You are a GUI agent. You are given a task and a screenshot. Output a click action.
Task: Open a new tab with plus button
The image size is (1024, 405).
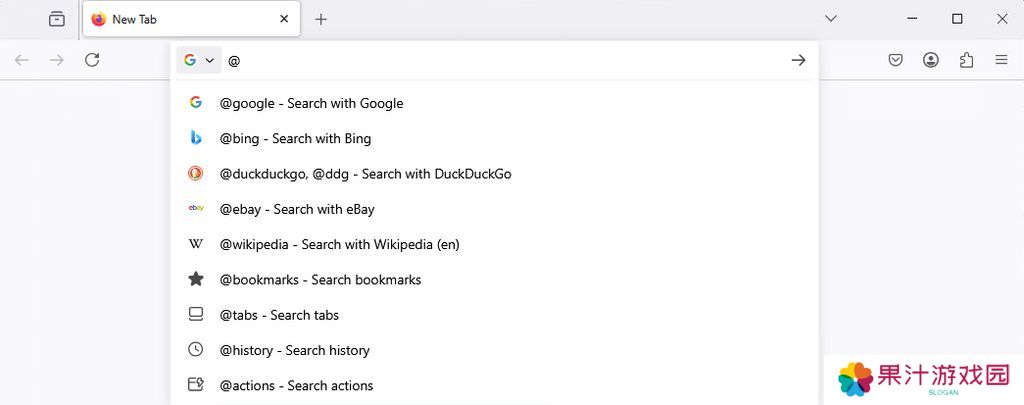tap(320, 20)
